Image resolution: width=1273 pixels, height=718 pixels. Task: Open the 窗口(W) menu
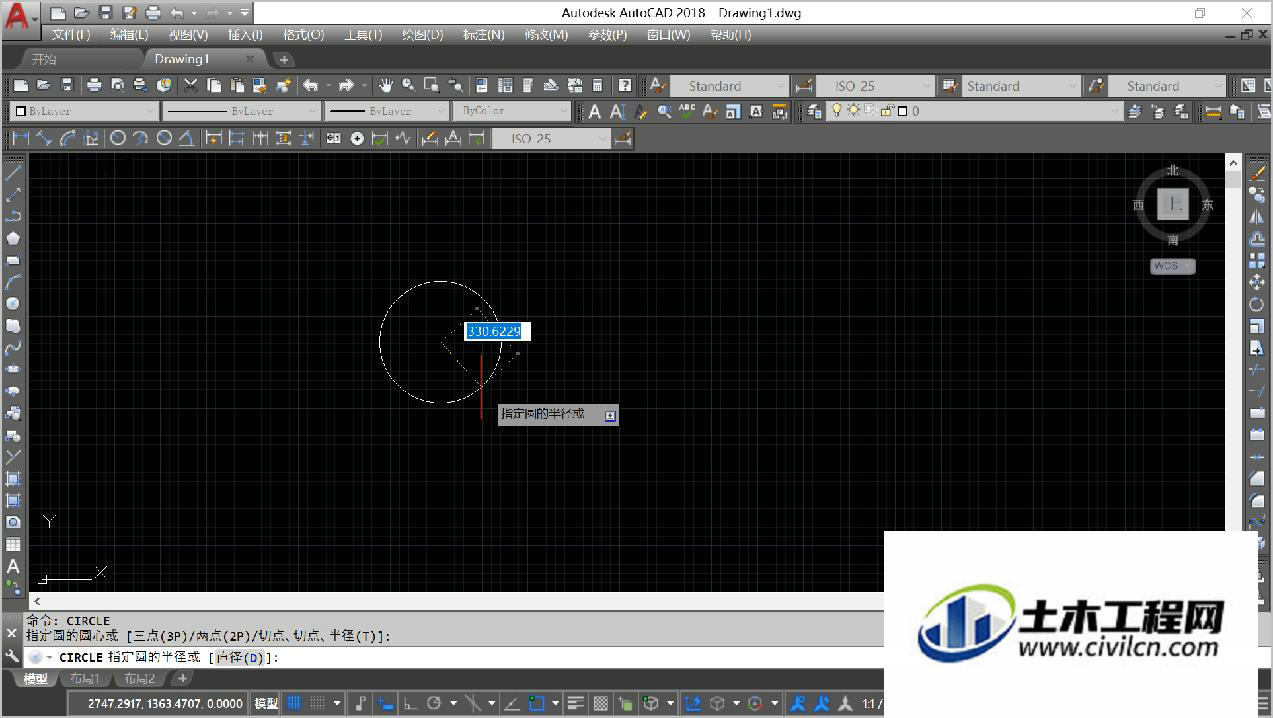[668, 34]
